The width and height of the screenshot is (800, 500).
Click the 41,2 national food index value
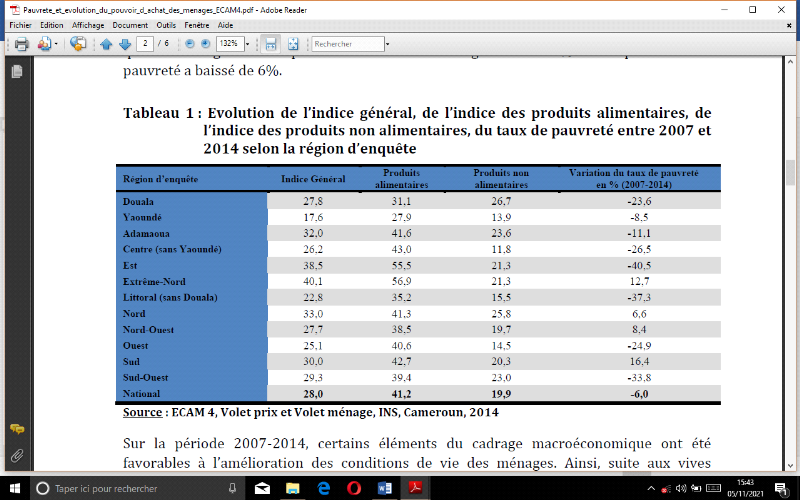pos(401,394)
